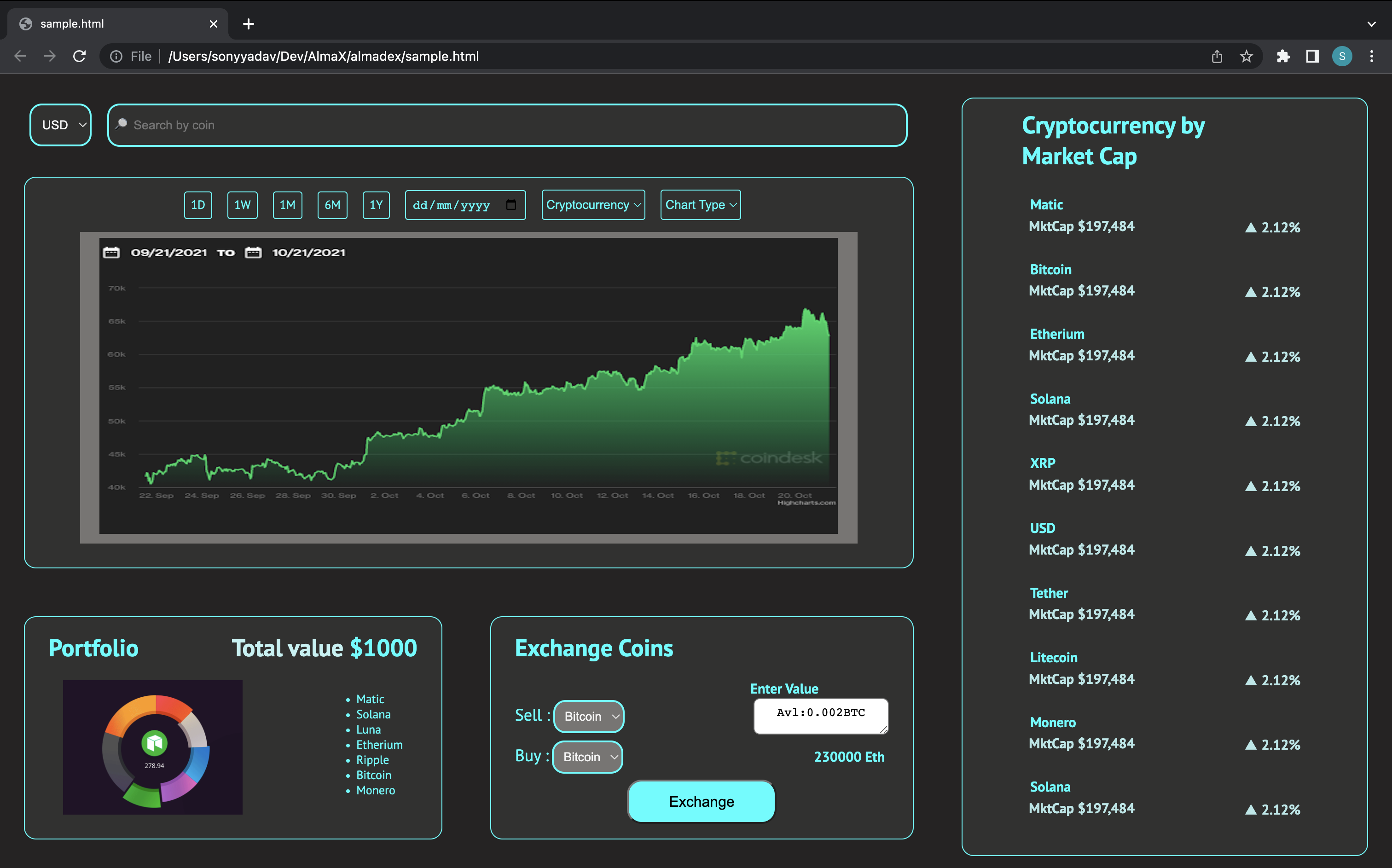Click the calendar icon next to 09/21/2021
Image resolution: width=1392 pixels, height=868 pixels.
pyautogui.click(x=111, y=252)
